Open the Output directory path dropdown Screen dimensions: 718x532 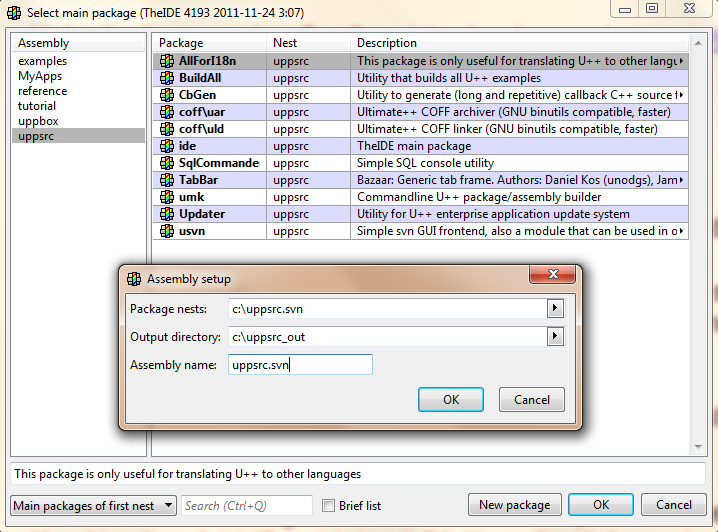click(555, 337)
